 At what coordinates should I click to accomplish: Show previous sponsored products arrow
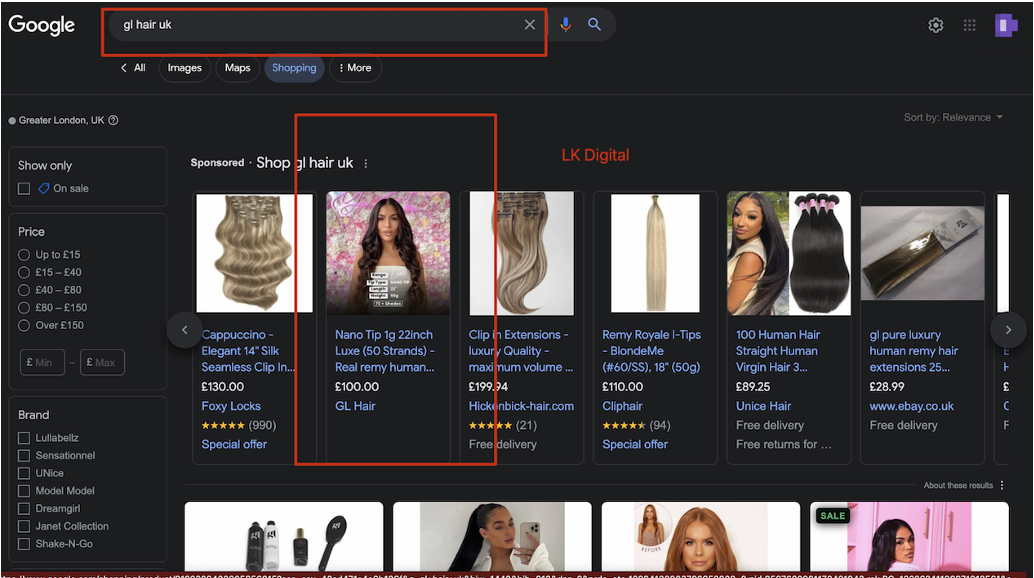(x=185, y=330)
